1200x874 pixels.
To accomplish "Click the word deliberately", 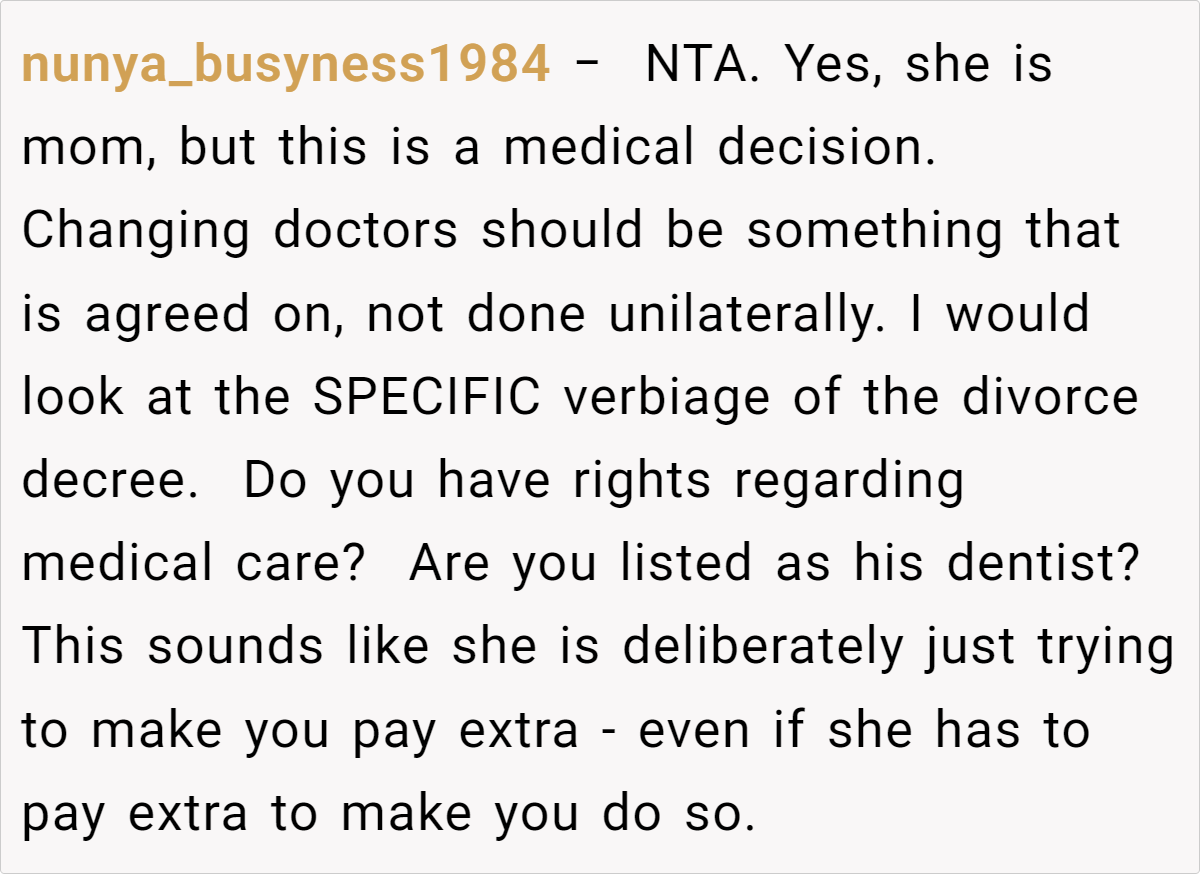I will click(762, 646).
